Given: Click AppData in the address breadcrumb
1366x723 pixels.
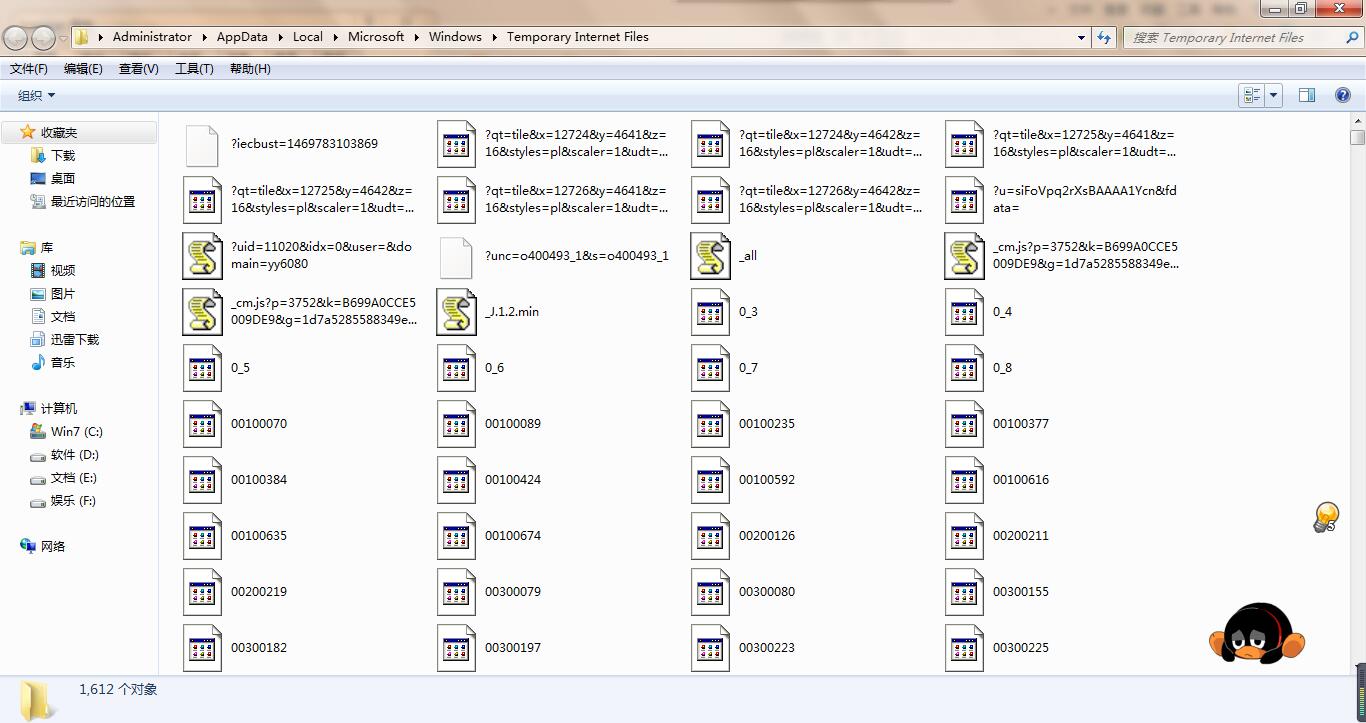Looking at the screenshot, I should 242,37.
